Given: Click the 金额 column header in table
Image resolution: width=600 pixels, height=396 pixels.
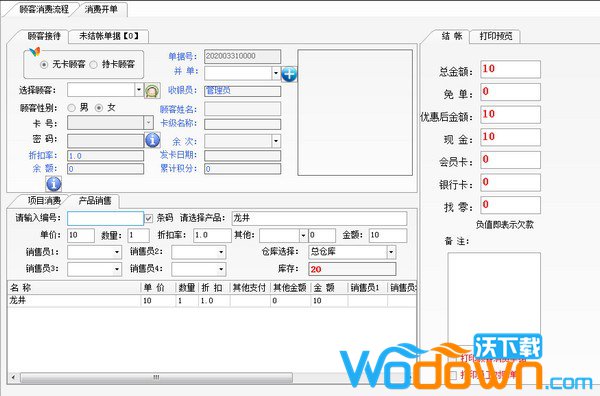Looking at the screenshot, I should click(x=329, y=288).
